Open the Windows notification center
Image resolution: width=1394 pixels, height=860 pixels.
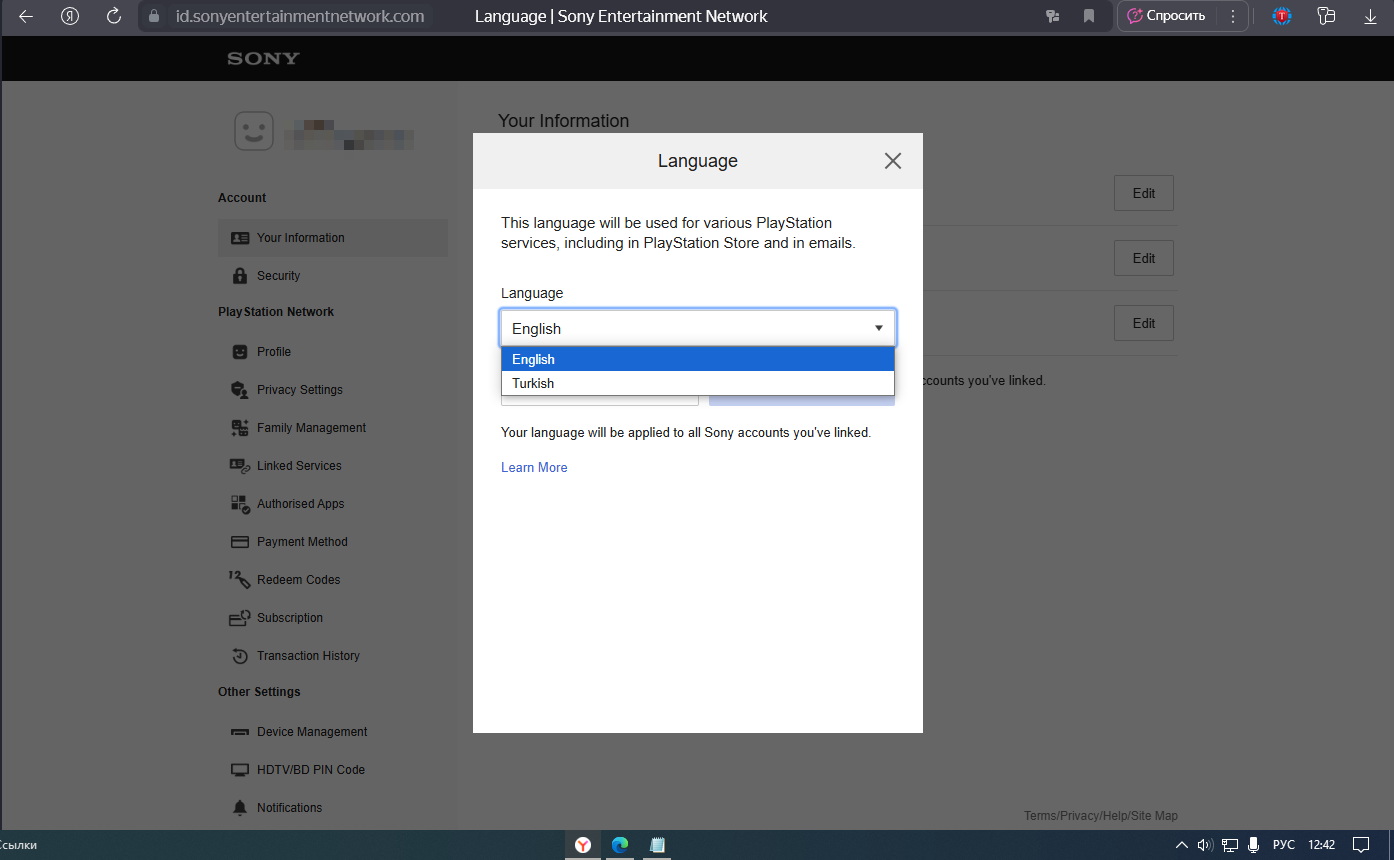tap(1361, 845)
